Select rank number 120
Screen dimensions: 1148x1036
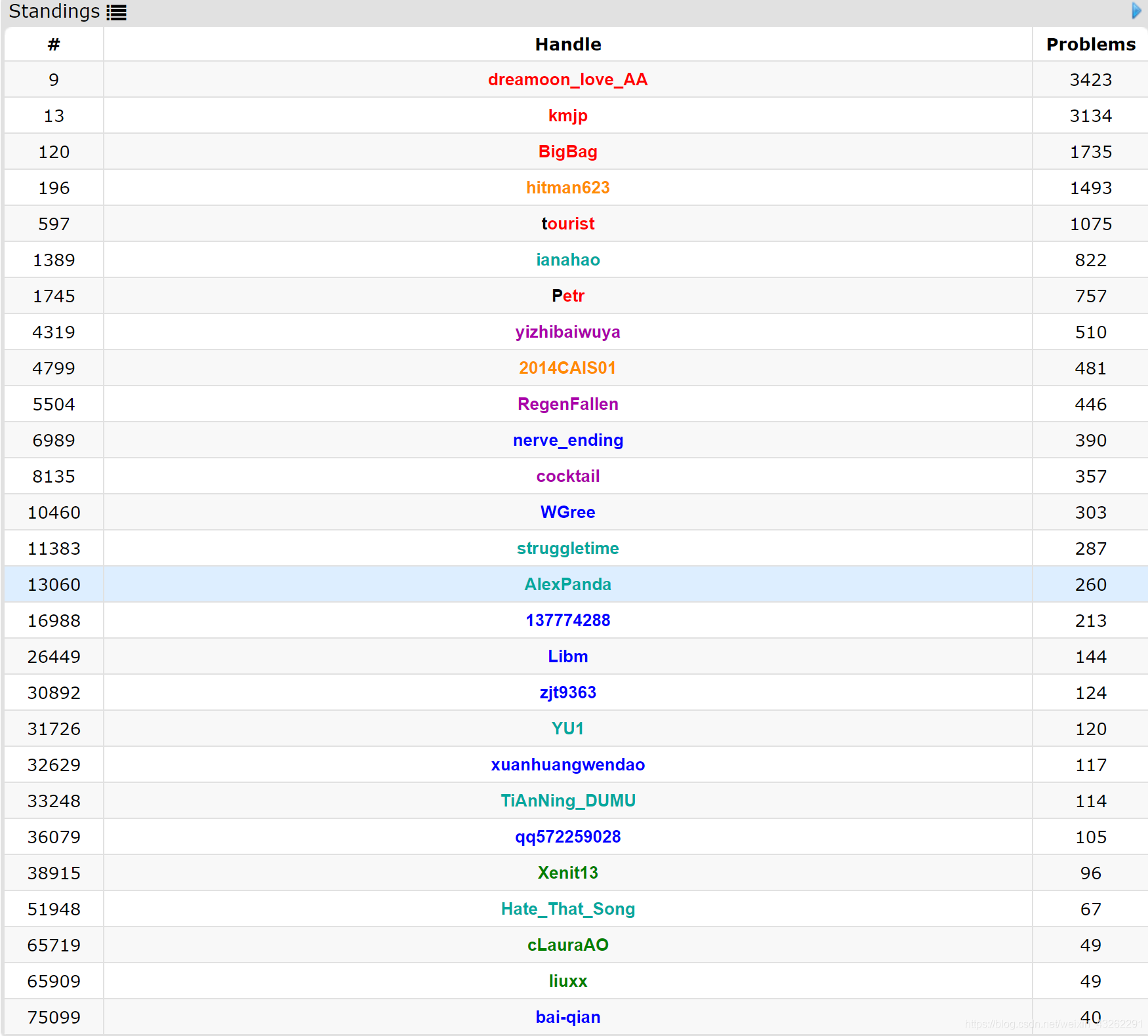point(54,152)
